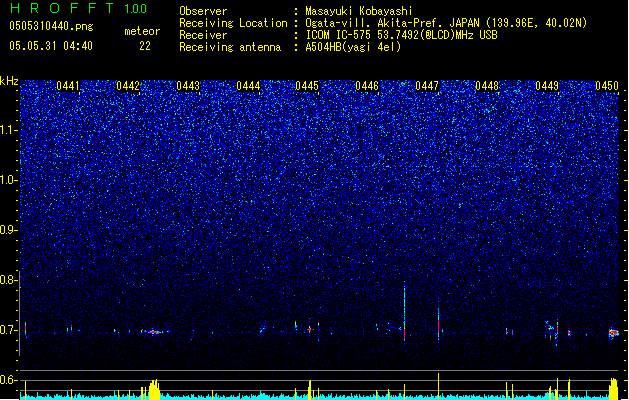Click the long meteor echo after 0442
The width and height of the screenshot is (629, 400).
(155, 332)
